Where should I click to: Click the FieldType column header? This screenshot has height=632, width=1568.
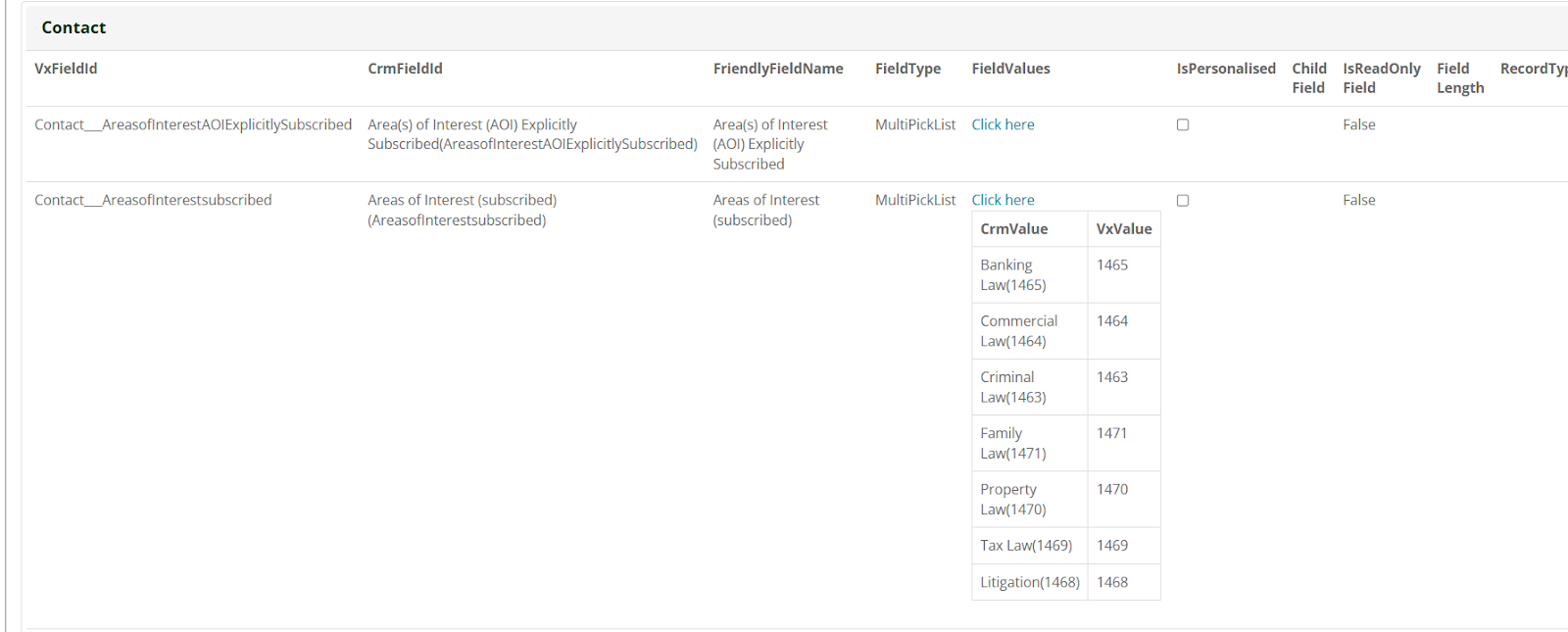(x=907, y=69)
